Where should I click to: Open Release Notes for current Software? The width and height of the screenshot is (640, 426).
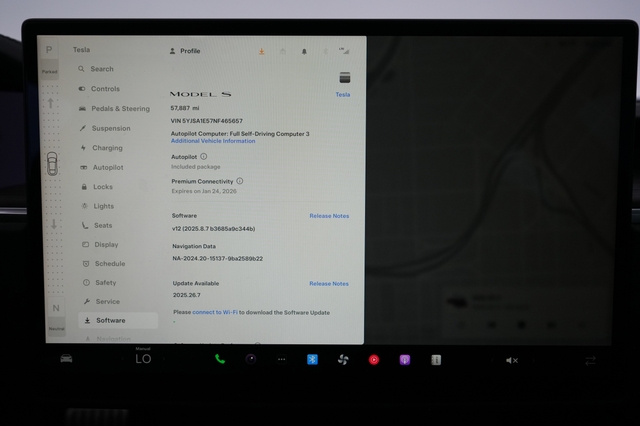(329, 216)
